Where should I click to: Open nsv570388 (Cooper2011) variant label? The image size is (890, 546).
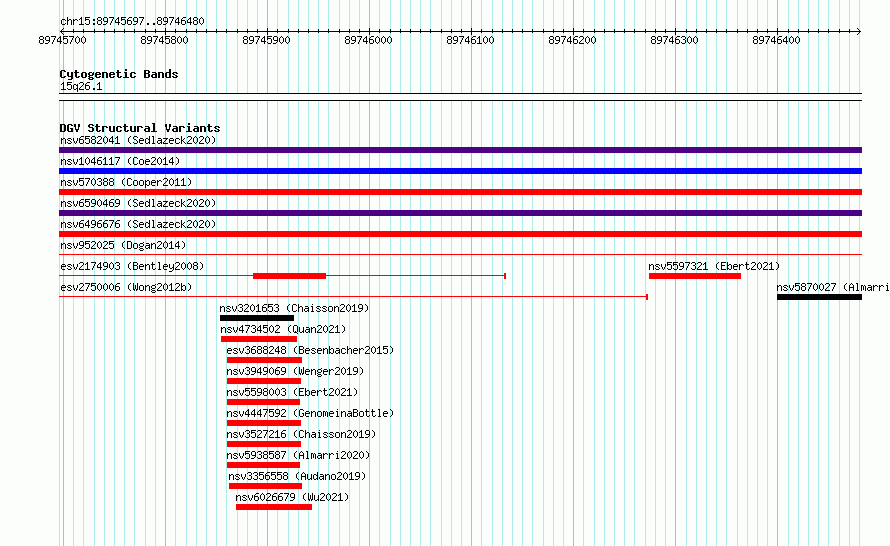click(x=126, y=182)
